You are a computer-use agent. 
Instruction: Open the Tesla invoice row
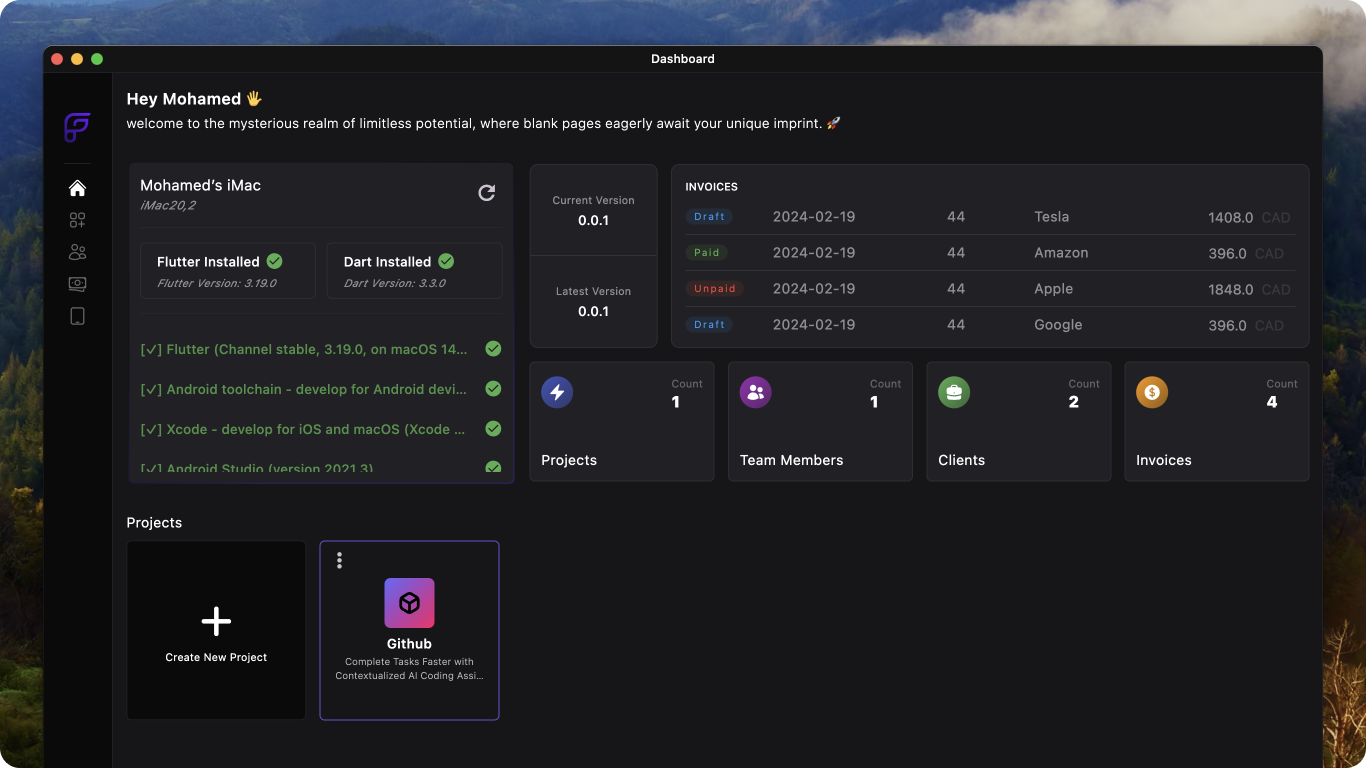point(989,217)
